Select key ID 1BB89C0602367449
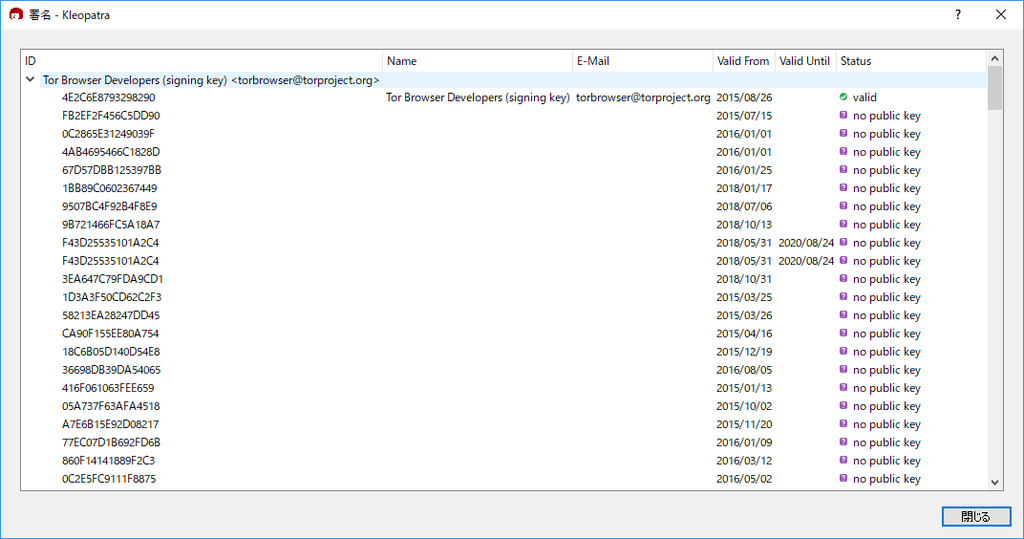 pos(110,188)
